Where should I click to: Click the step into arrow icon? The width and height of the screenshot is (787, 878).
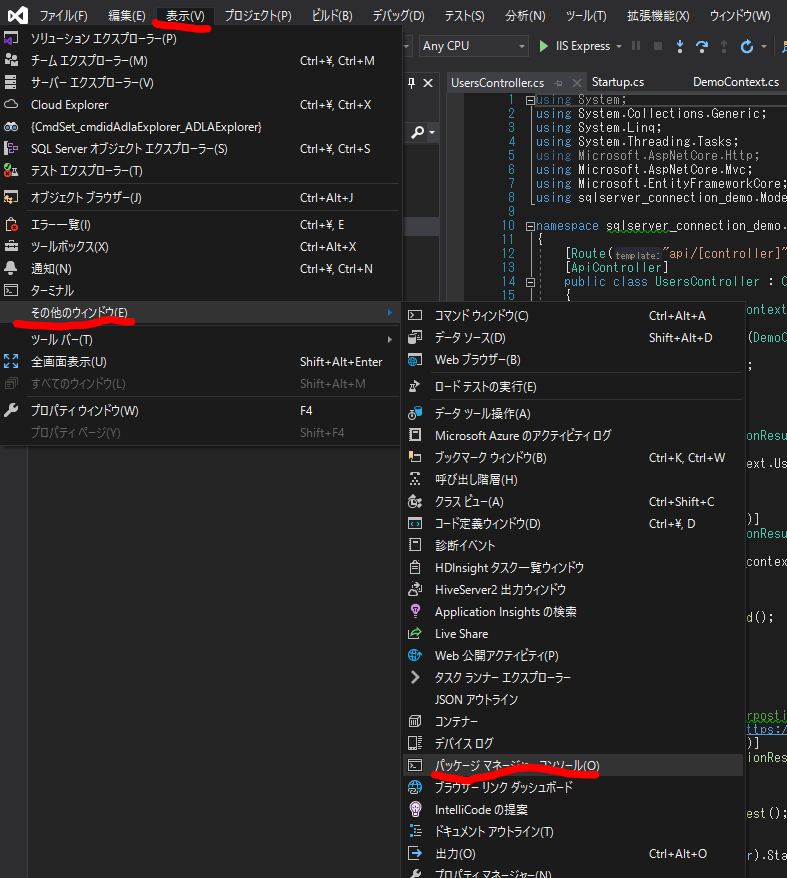click(679, 46)
